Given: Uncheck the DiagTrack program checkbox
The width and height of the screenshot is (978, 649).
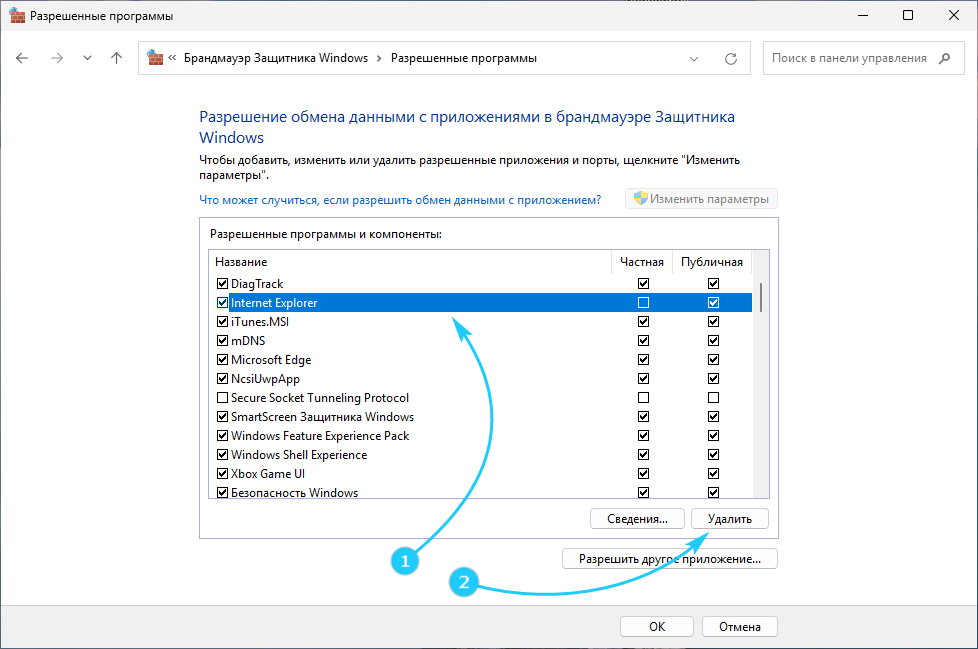Looking at the screenshot, I should pyautogui.click(x=222, y=284).
